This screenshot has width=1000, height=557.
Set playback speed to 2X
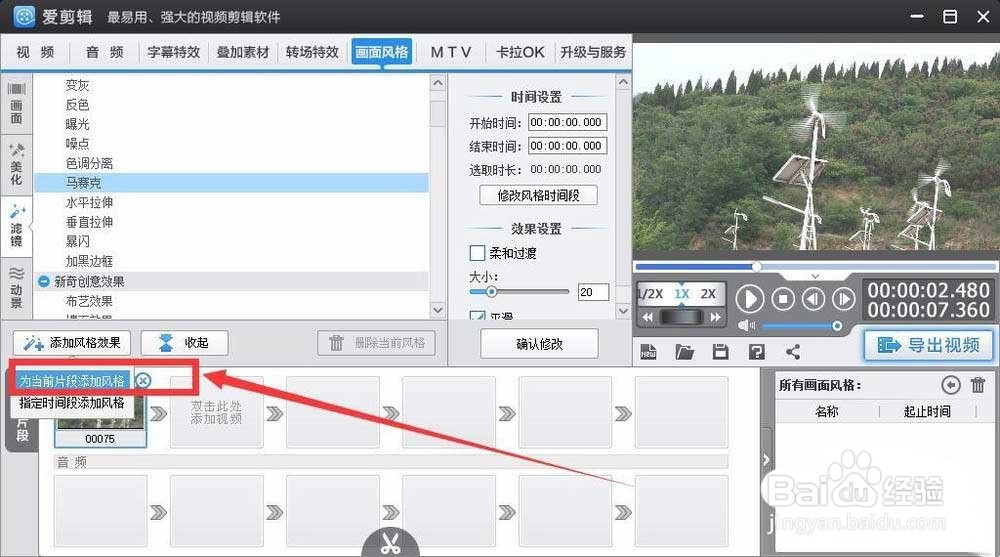pyautogui.click(x=708, y=294)
